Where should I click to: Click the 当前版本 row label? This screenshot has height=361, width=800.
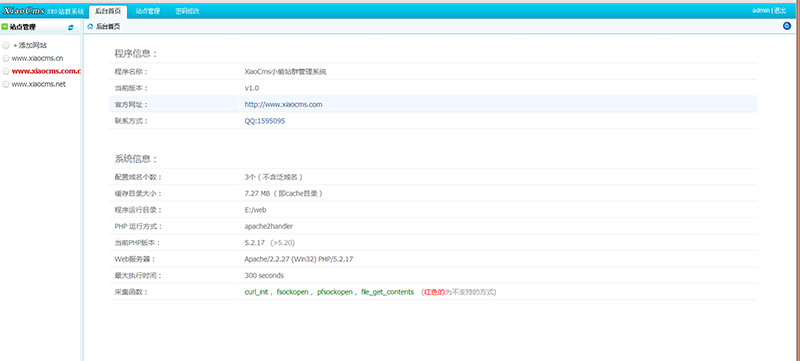[x=131, y=88]
